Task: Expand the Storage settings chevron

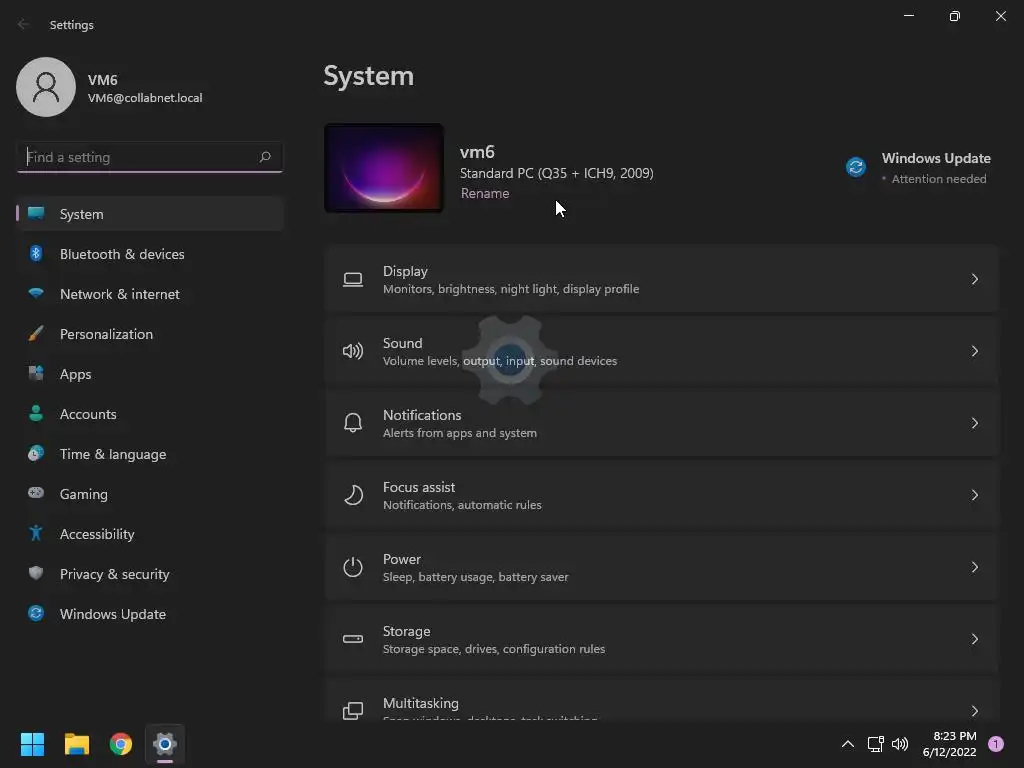Action: [x=974, y=639]
